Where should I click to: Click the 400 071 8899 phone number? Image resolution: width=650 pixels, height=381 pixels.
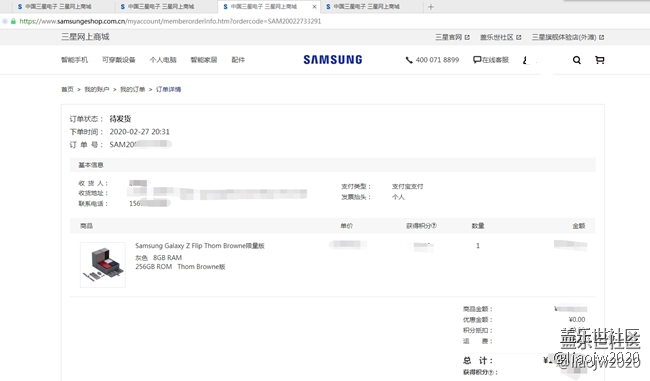tap(437, 60)
